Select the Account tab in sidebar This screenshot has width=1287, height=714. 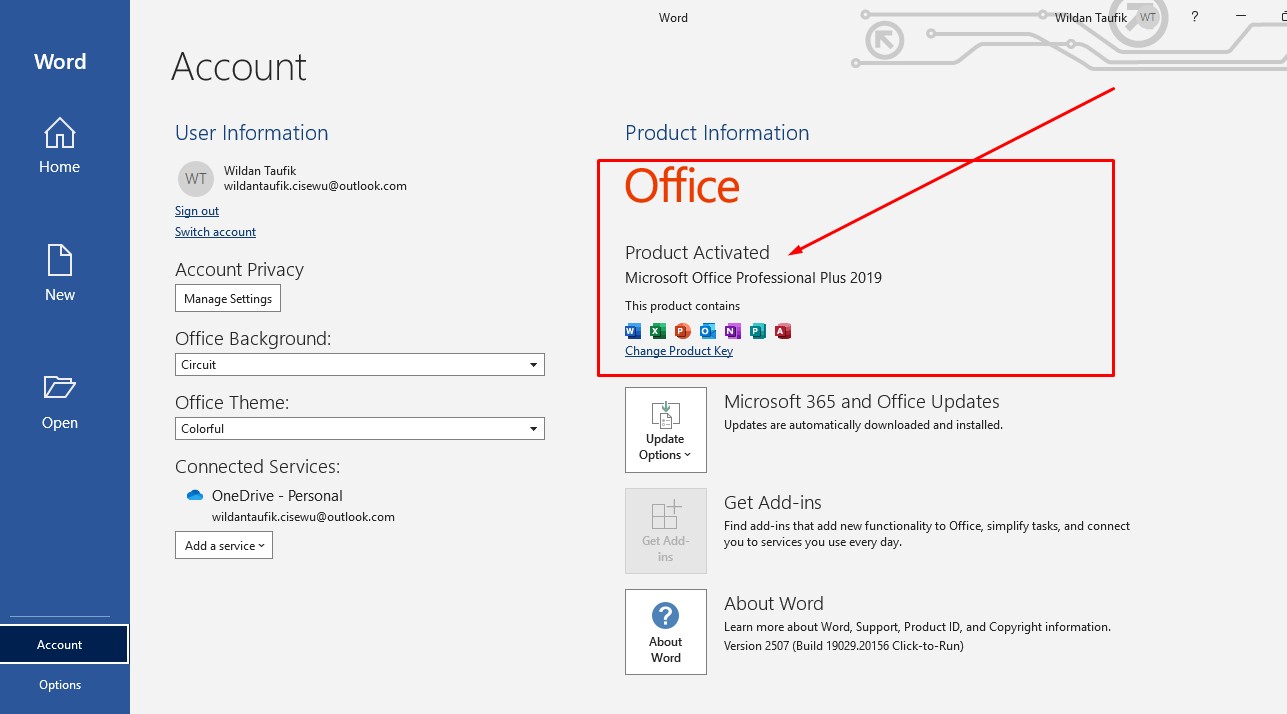[x=64, y=644]
